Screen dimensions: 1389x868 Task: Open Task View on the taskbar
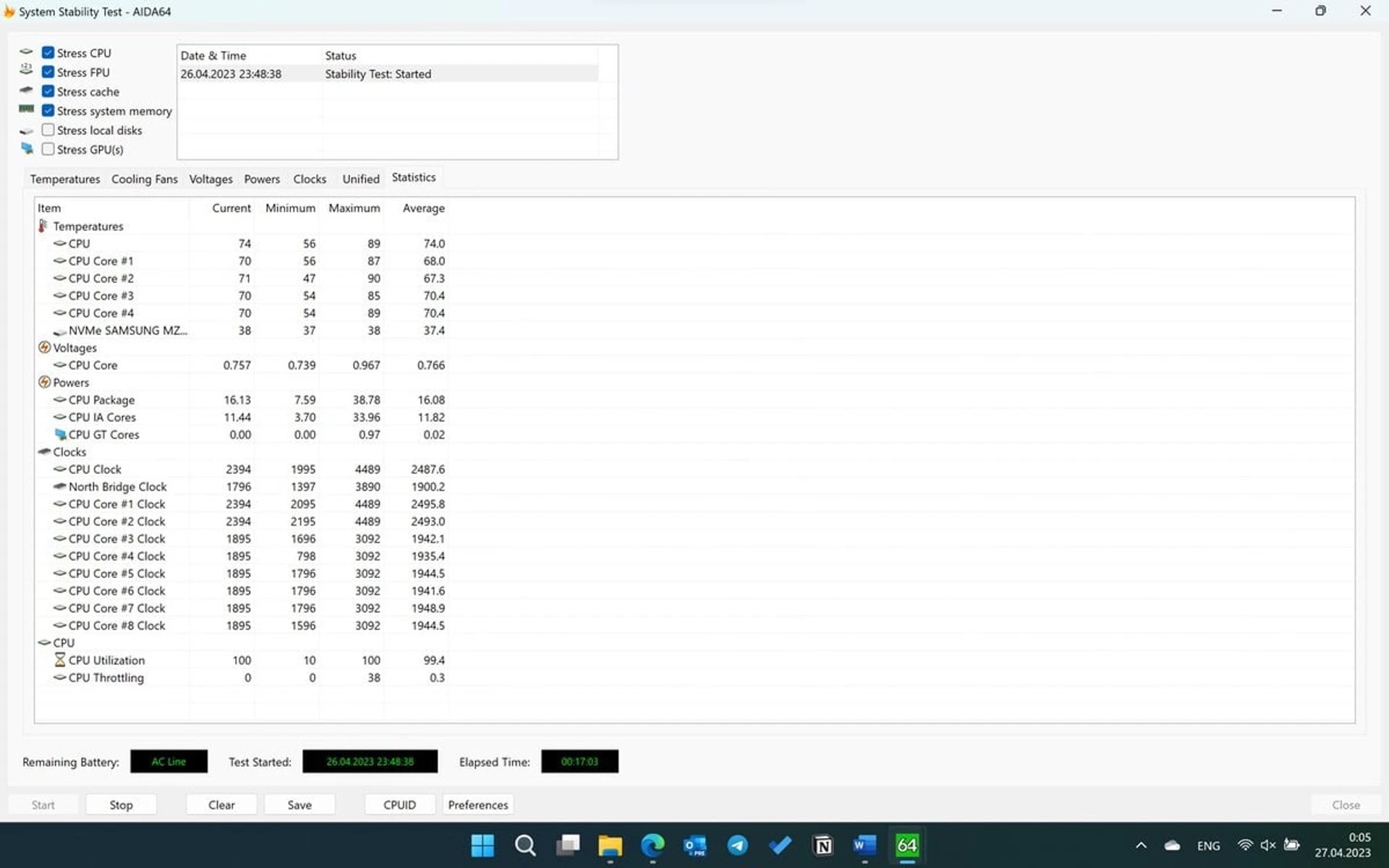pos(568,845)
